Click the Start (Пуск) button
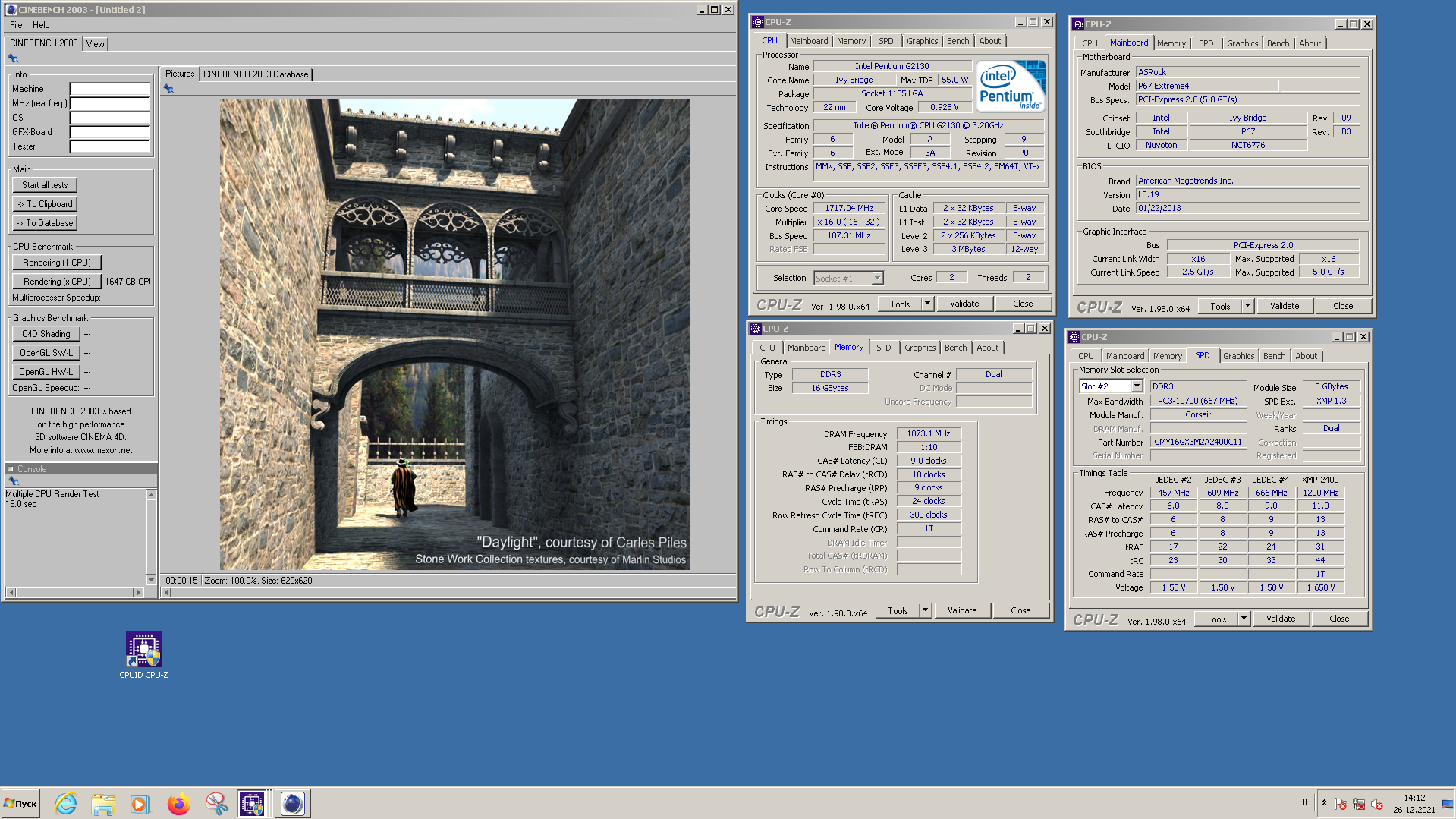 point(20,803)
